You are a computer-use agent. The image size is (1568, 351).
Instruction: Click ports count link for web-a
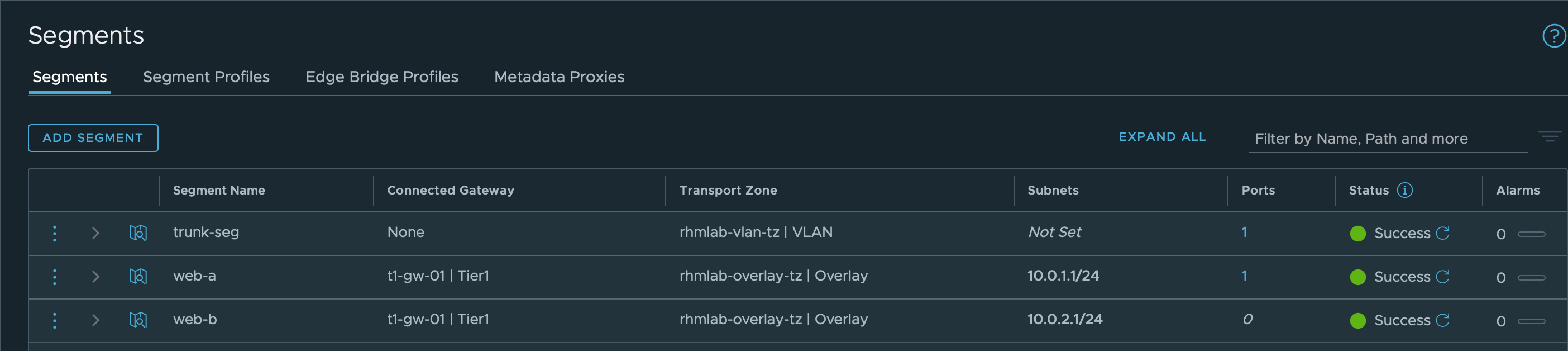[1245, 276]
